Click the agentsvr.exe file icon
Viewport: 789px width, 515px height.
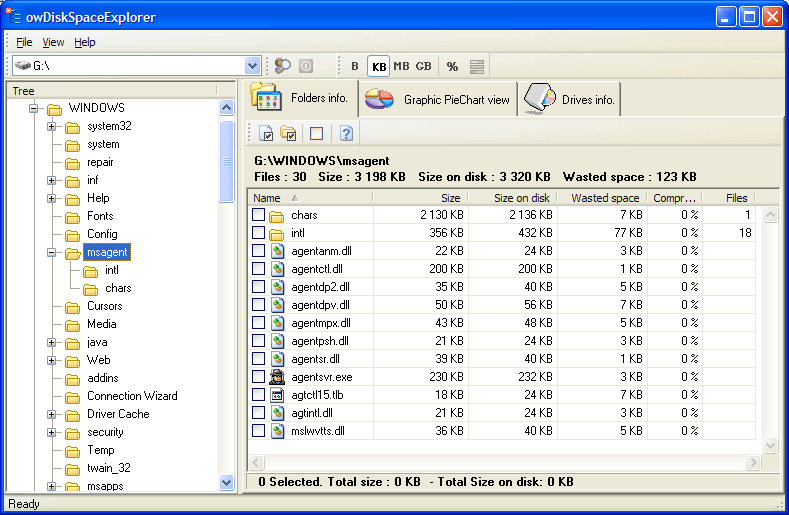277,377
